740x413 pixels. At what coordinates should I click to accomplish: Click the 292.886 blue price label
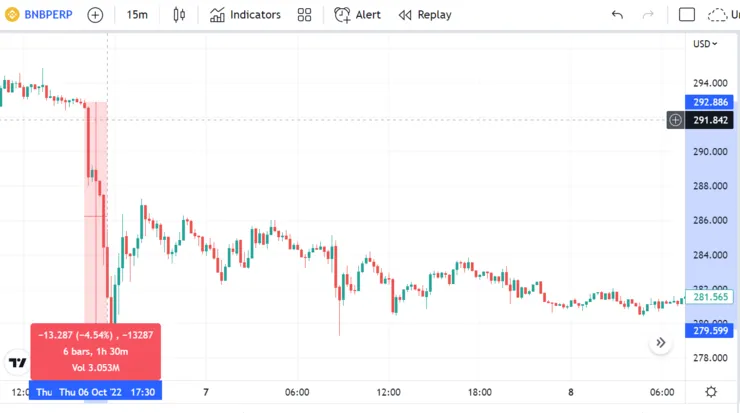(710, 102)
